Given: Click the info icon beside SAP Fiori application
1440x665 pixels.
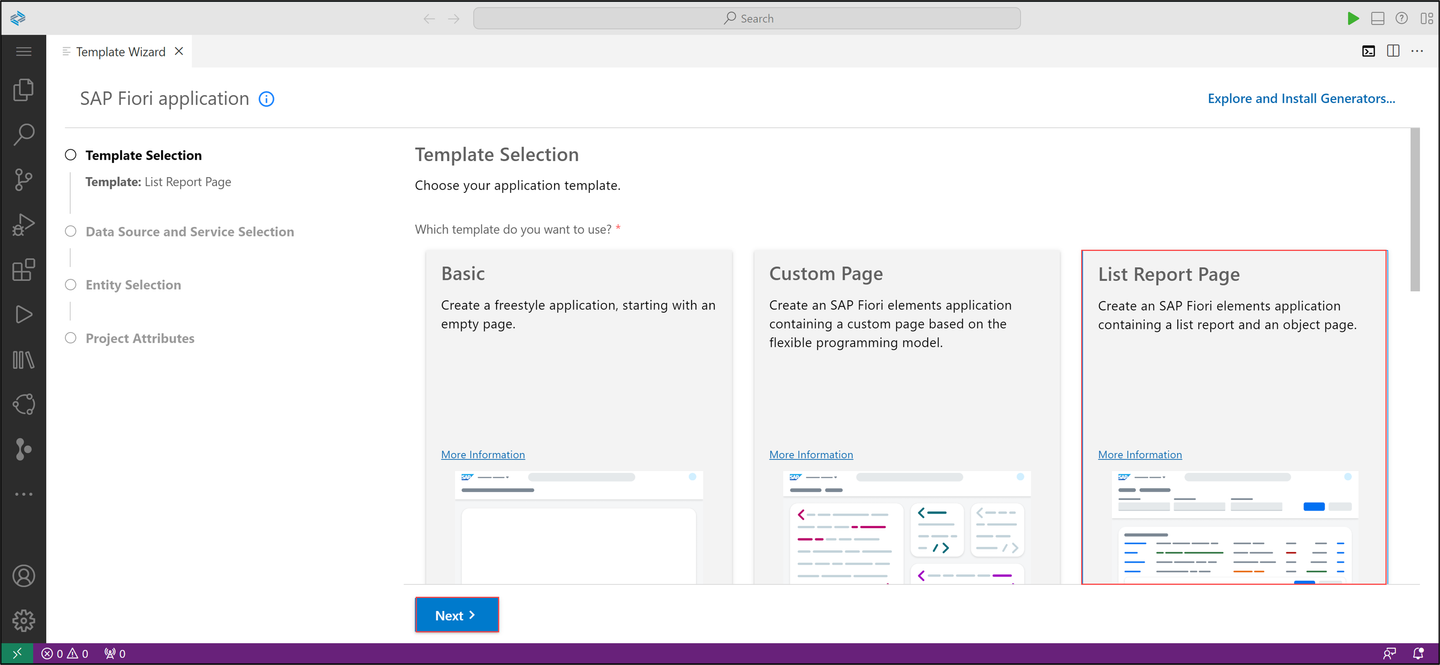Looking at the screenshot, I should click(x=266, y=99).
